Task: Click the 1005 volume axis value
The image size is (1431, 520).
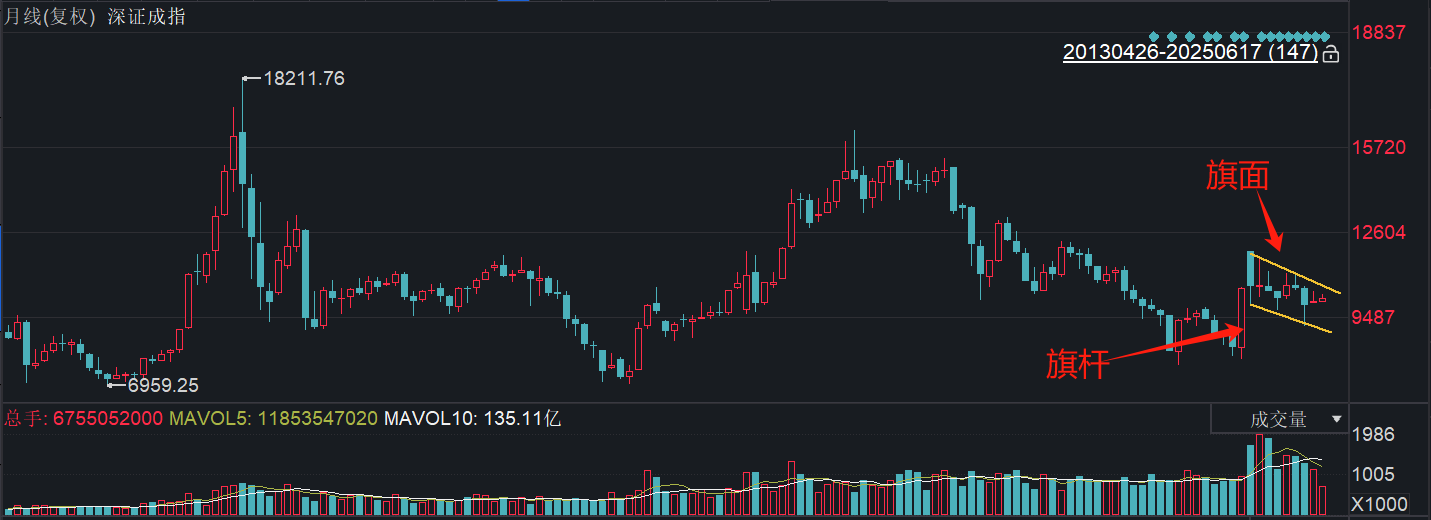Action: pos(1372,474)
